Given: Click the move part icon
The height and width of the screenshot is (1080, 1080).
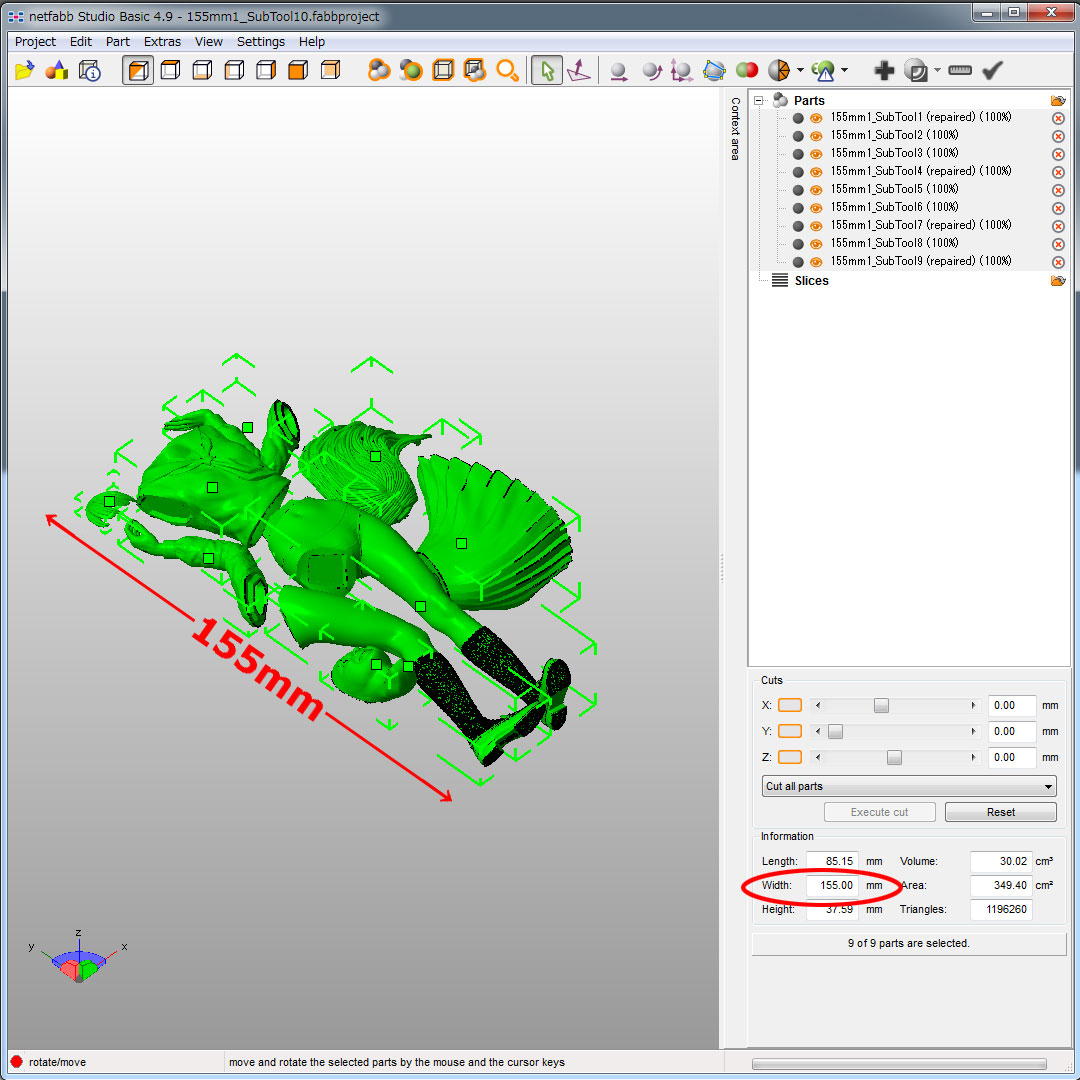Looking at the screenshot, I should click(619, 71).
